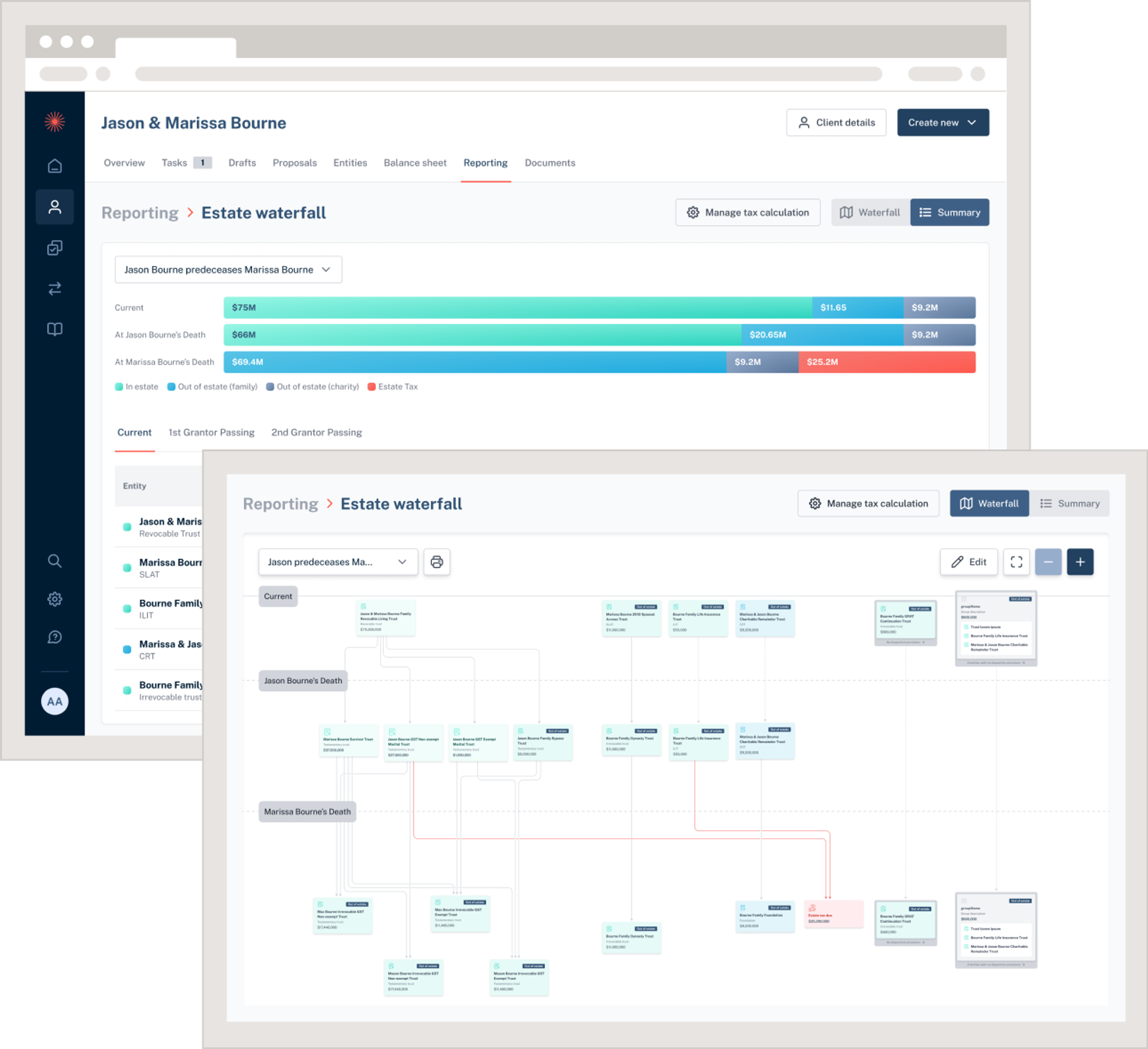Enter fullscreen with expand icon
The width and height of the screenshot is (1148, 1049).
(1016, 562)
